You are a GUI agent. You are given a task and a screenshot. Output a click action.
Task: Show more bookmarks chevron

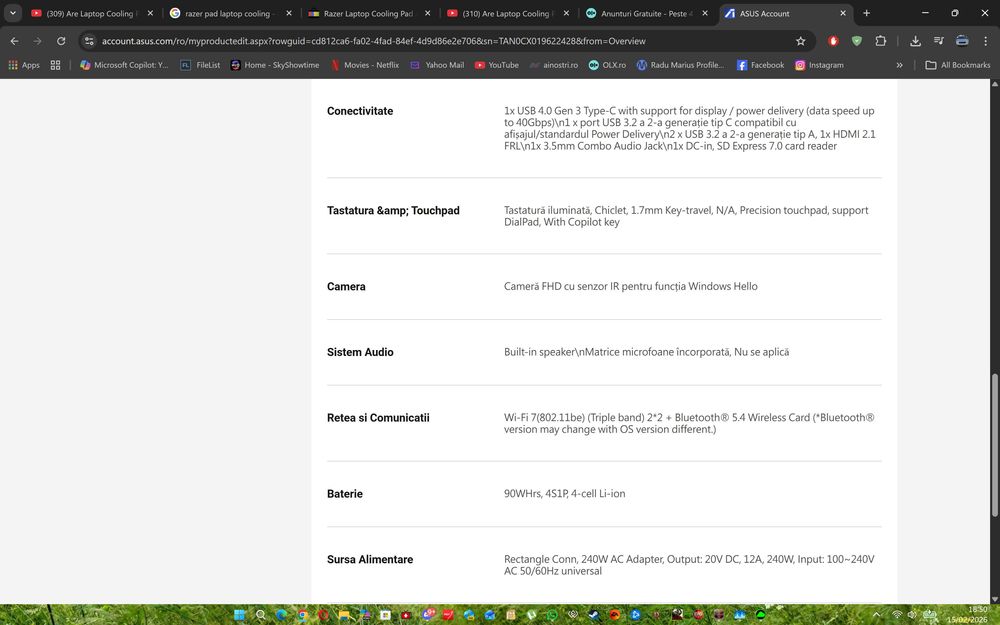click(x=899, y=65)
